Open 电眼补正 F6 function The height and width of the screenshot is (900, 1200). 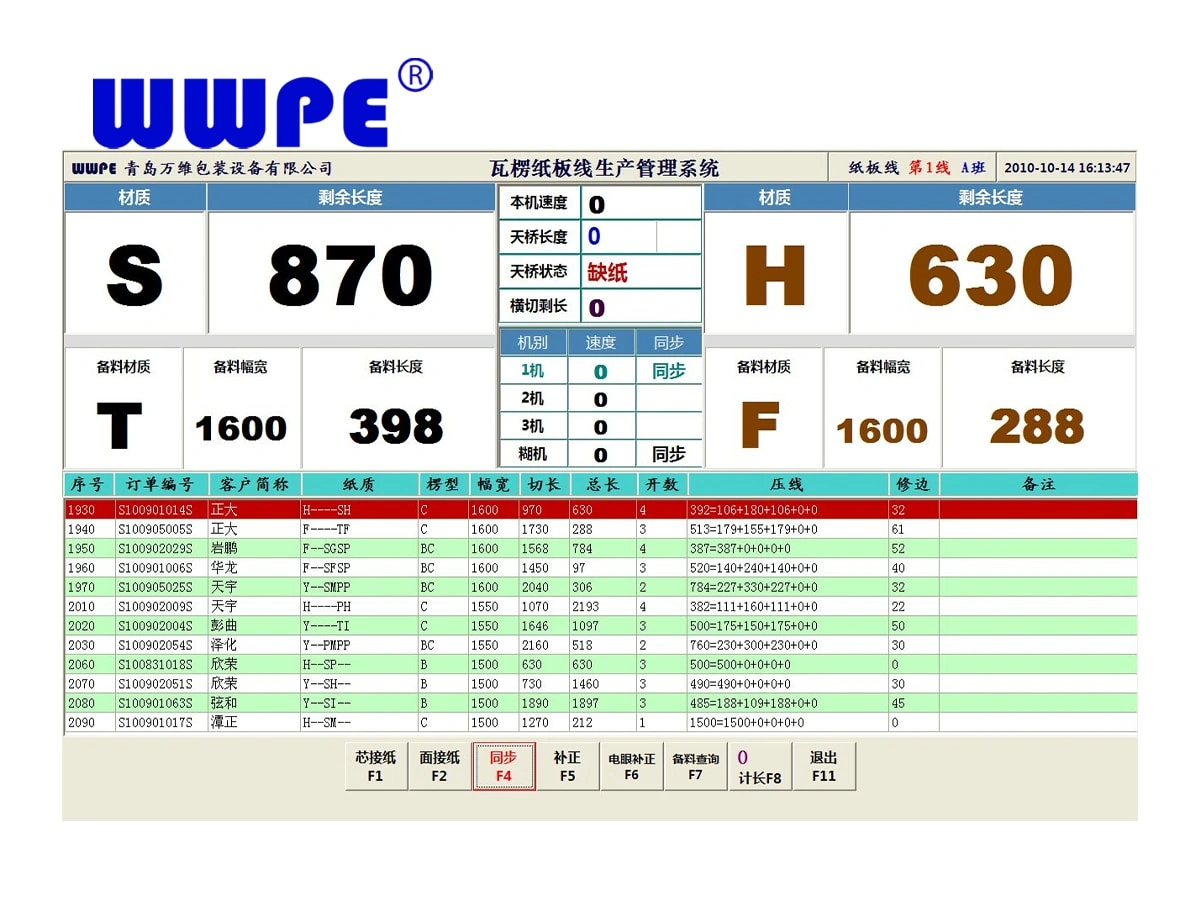[x=631, y=766]
